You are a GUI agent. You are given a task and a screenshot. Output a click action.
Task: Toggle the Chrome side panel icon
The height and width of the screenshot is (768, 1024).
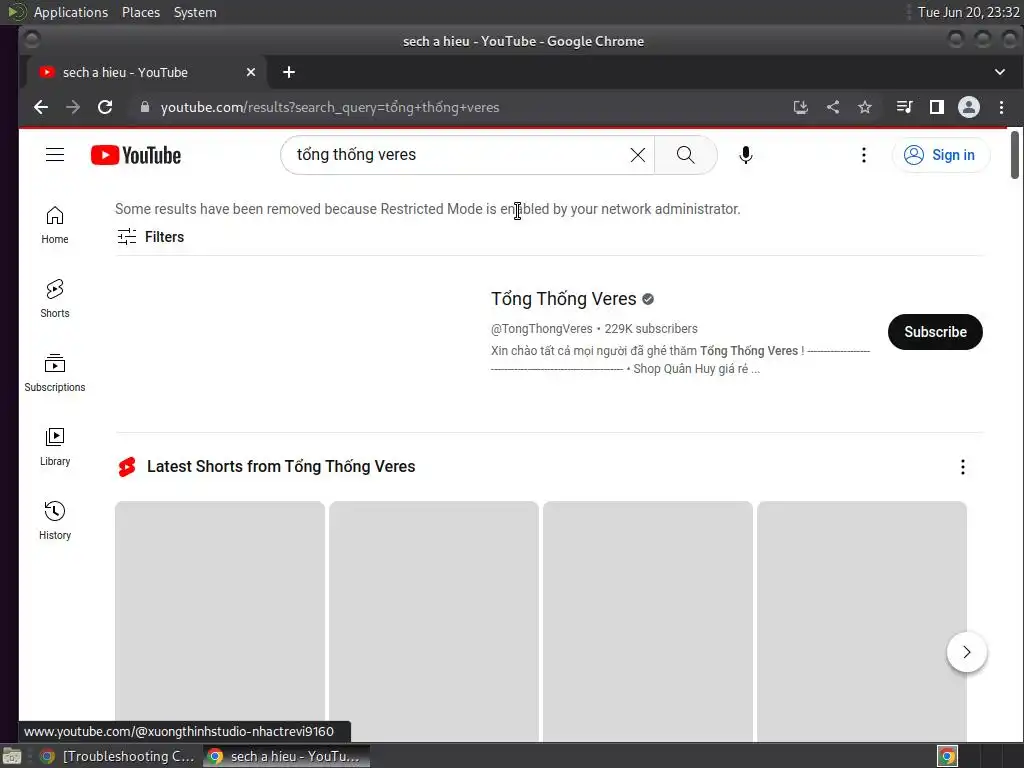pyautogui.click(x=936, y=107)
